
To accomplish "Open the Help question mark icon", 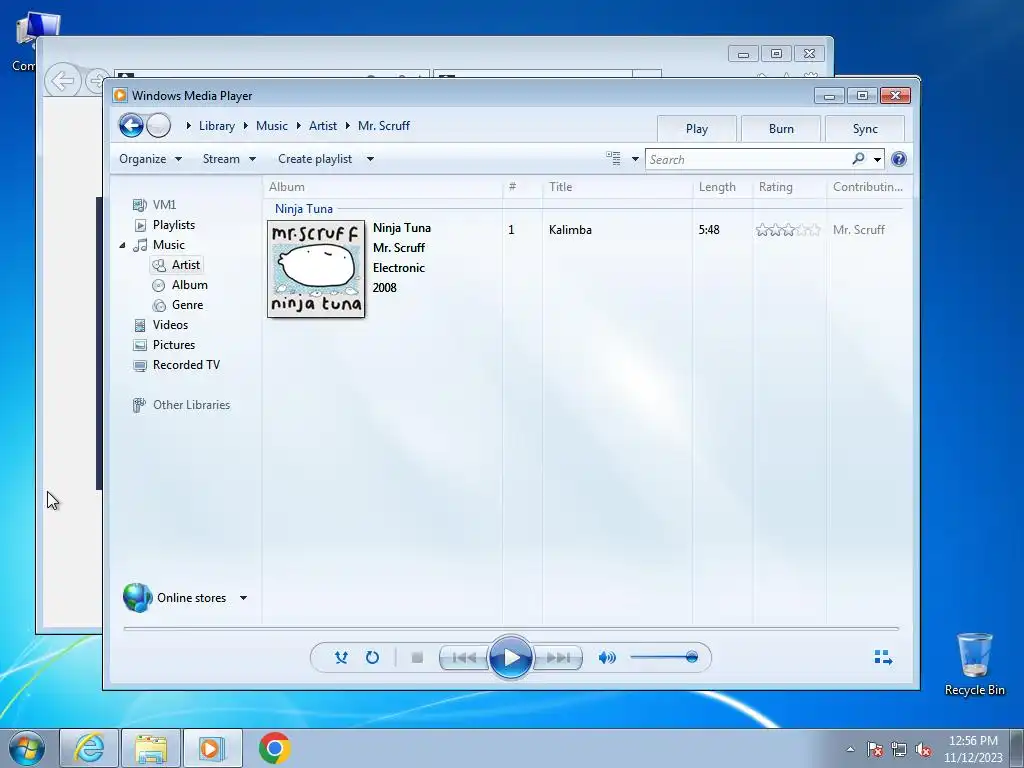I will 899,159.
